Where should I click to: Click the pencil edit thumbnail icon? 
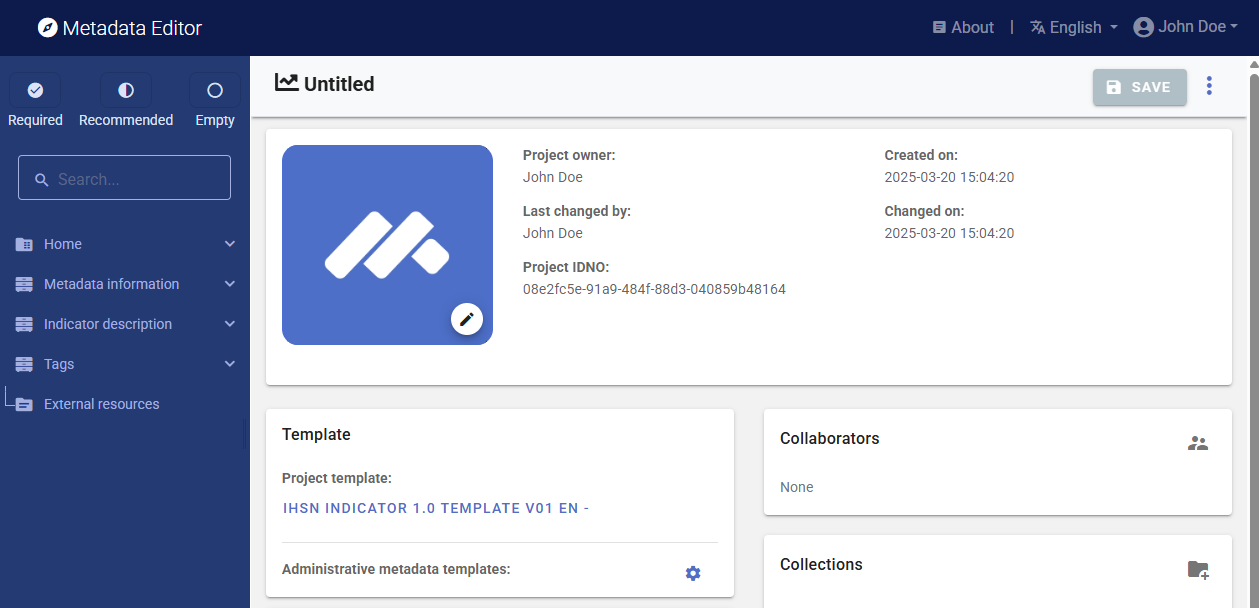(x=466, y=319)
